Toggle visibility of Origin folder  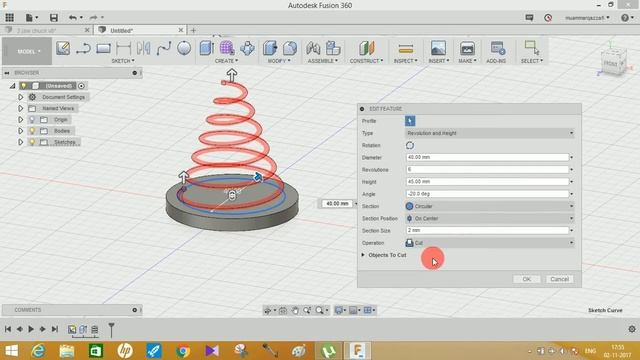point(32,120)
